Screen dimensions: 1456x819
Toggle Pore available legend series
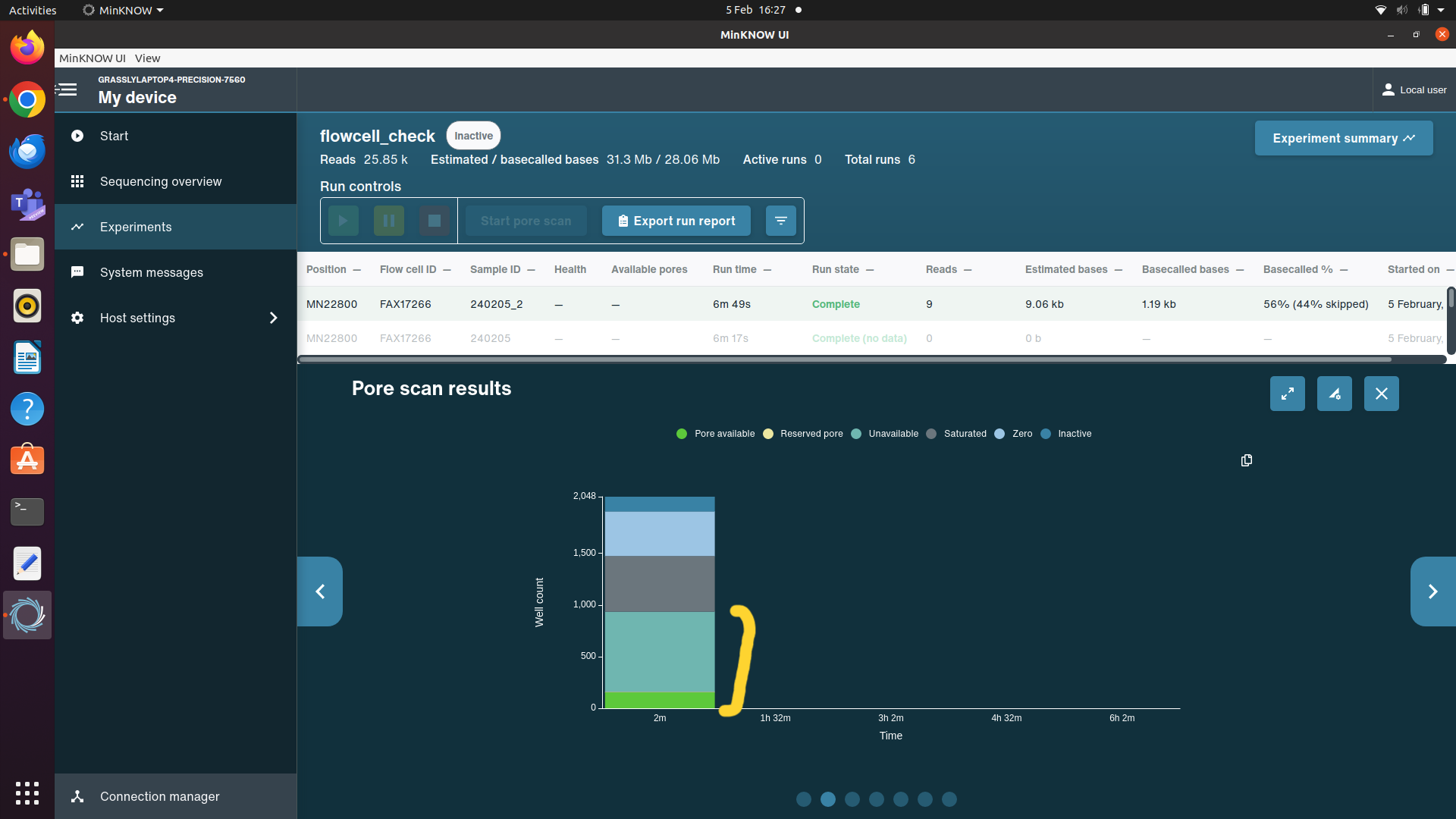coord(715,434)
